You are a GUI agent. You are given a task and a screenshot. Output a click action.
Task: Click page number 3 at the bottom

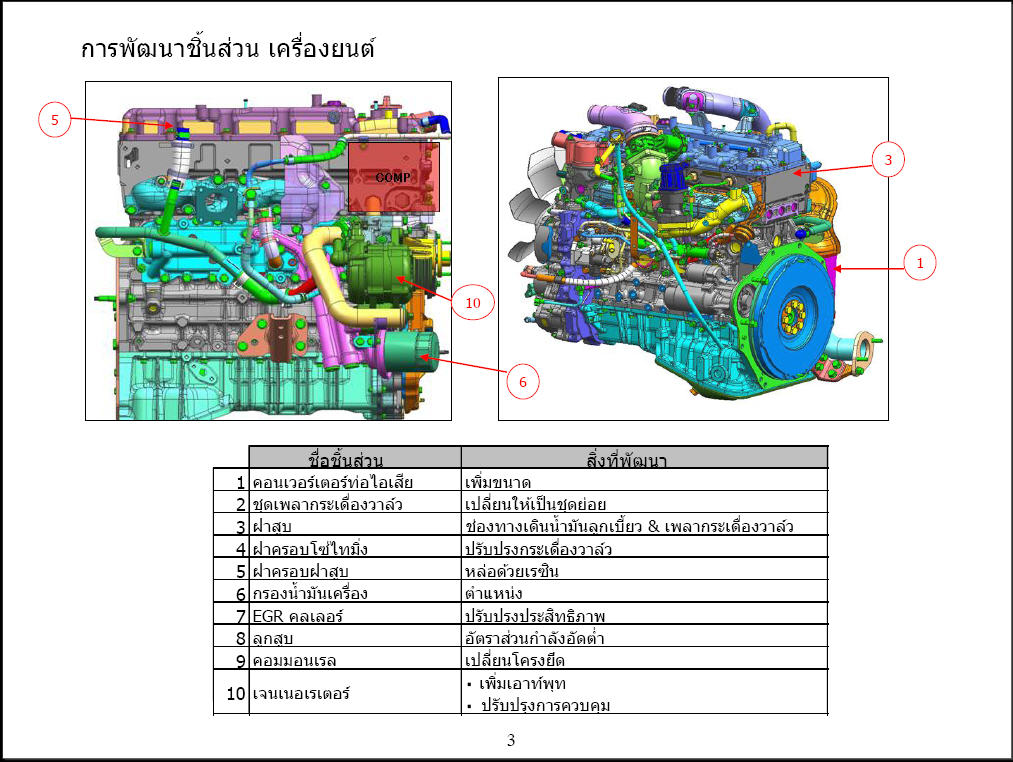[x=511, y=740]
